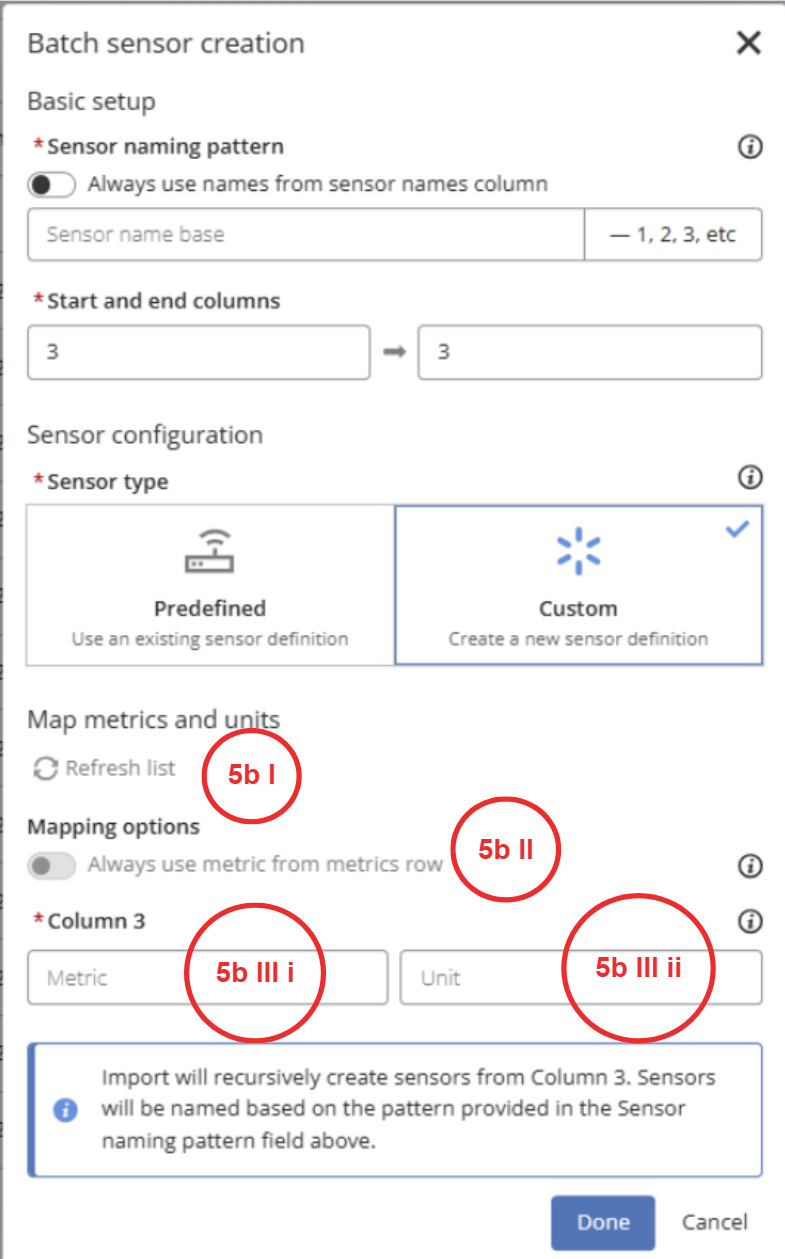Click the Refresh list circular arrows icon
Image resolution: width=785 pixels, height=1259 pixels.
click(x=45, y=769)
